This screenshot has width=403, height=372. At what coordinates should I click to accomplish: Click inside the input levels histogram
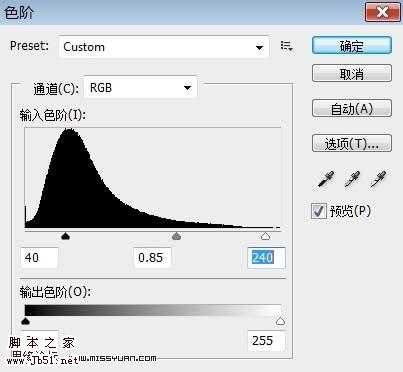[x=153, y=178]
